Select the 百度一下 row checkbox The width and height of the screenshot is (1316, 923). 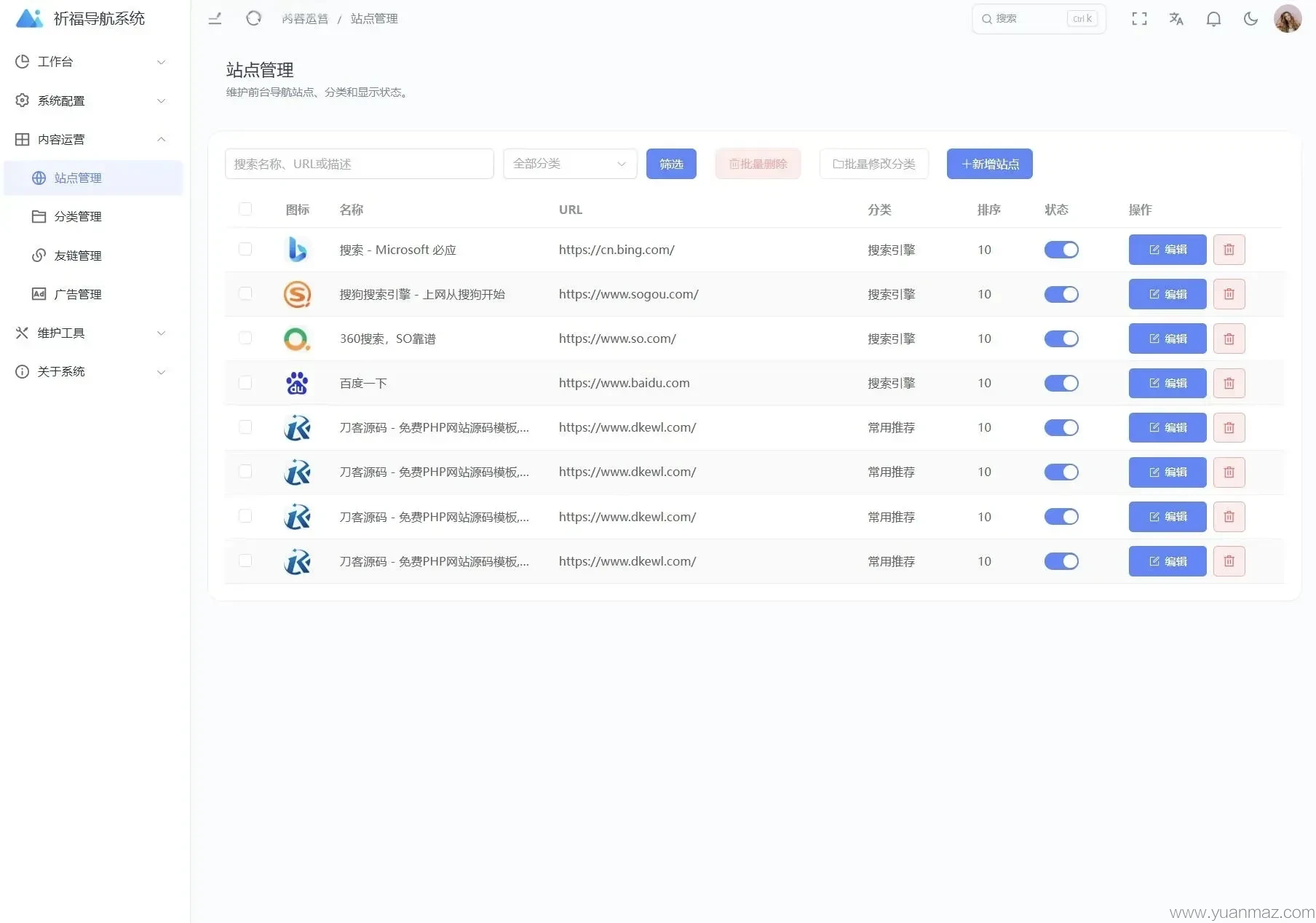click(245, 382)
